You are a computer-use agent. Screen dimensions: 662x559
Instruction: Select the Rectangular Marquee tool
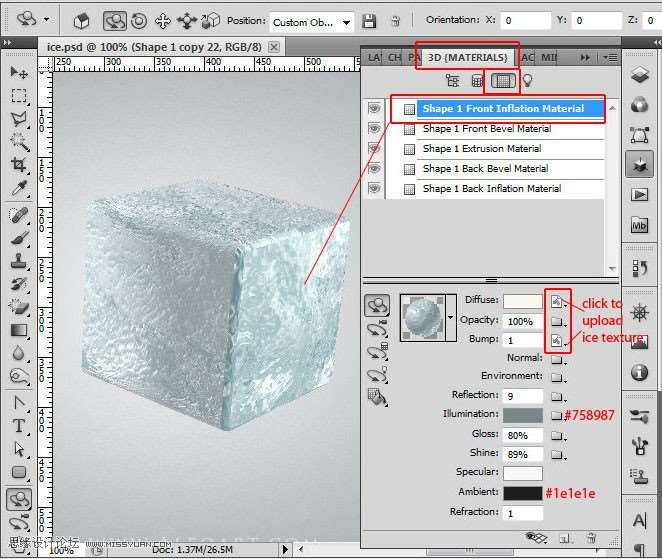click(x=18, y=96)
